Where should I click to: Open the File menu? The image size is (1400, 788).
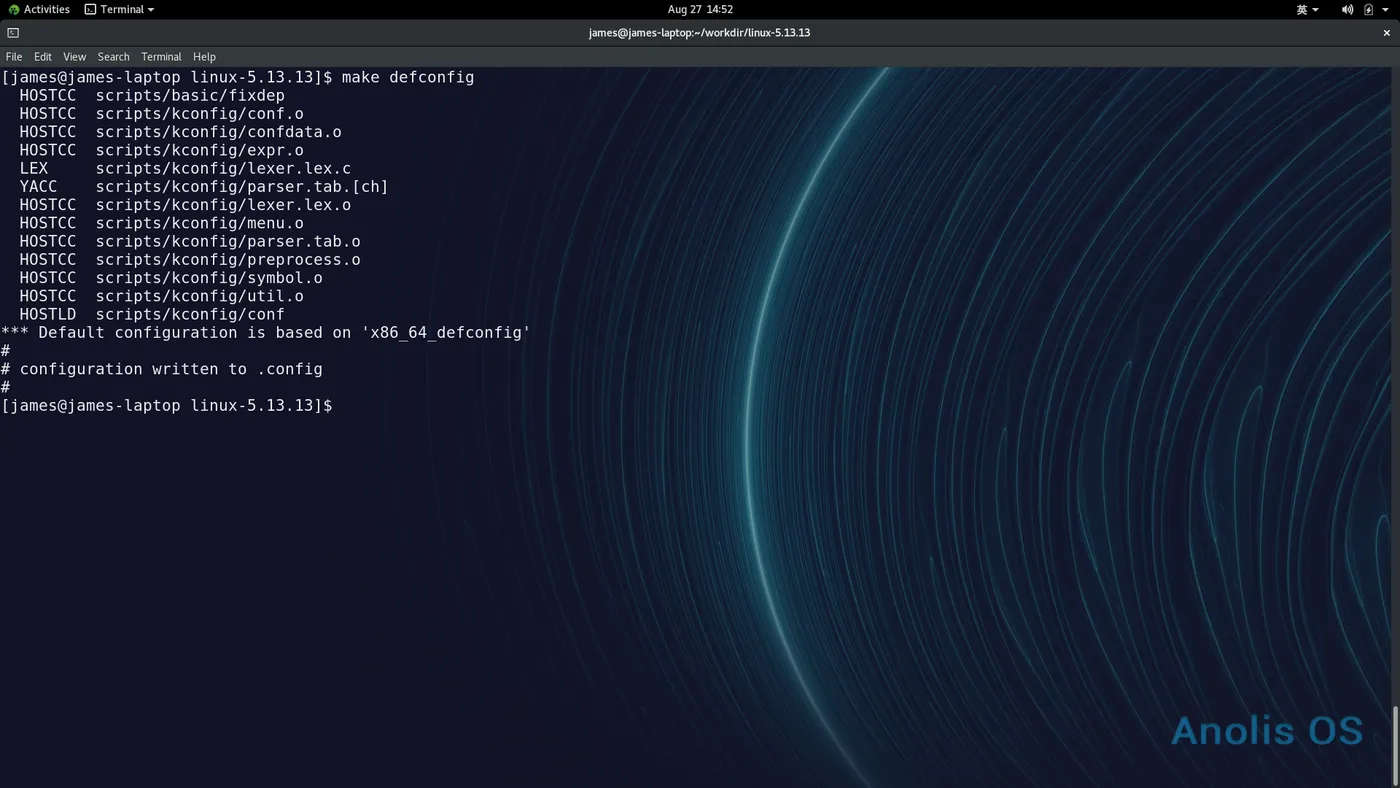click(14, 57)
